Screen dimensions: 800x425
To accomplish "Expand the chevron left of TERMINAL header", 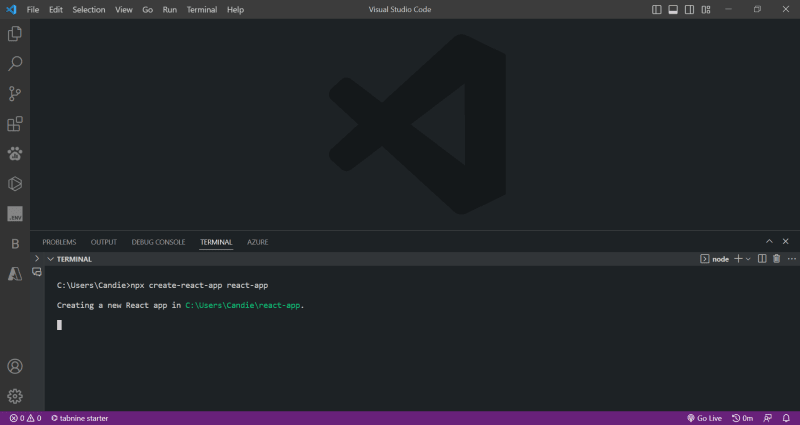I will click(37, 259).
